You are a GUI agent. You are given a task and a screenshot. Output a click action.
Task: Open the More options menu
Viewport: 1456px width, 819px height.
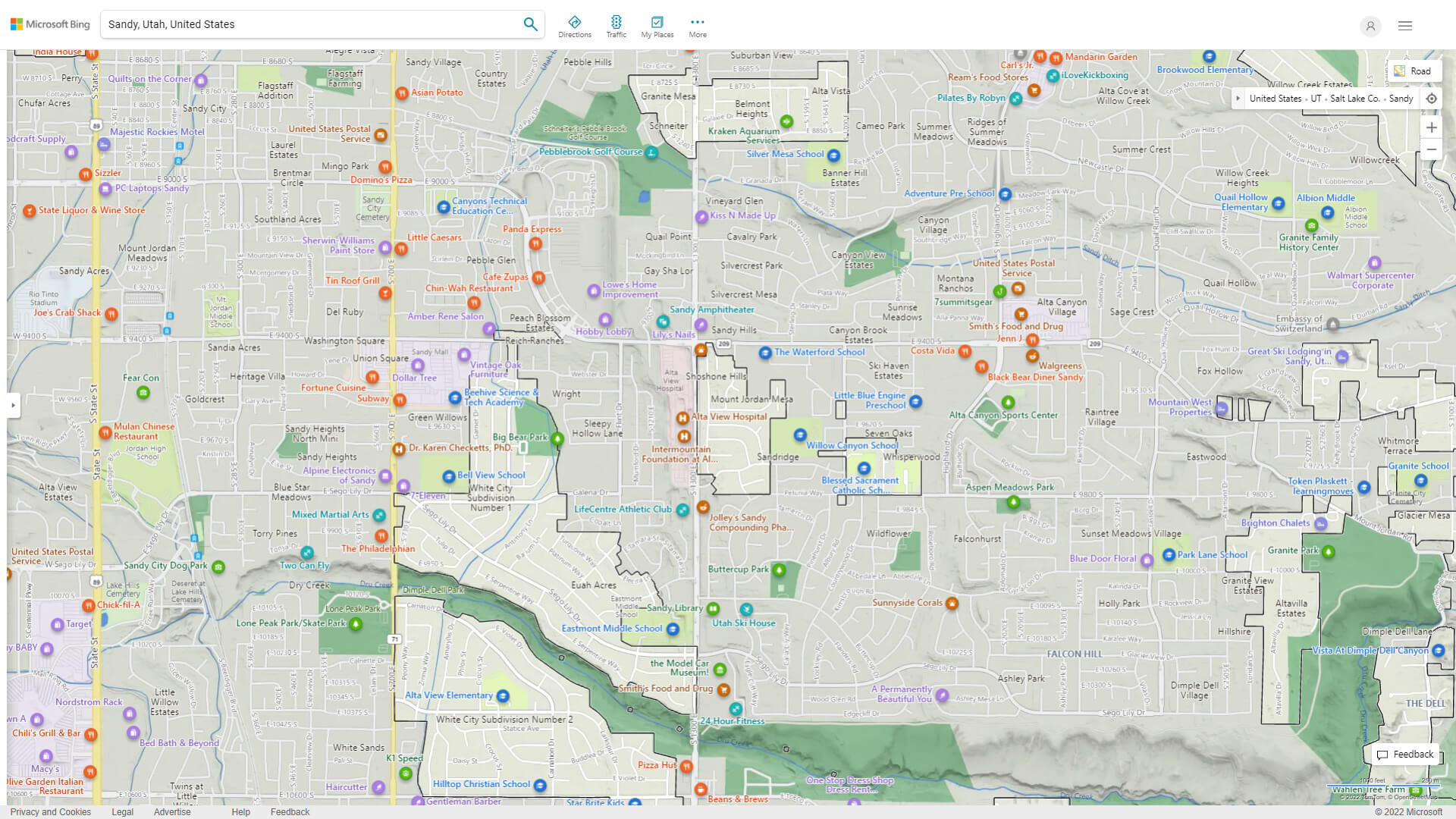697,25
